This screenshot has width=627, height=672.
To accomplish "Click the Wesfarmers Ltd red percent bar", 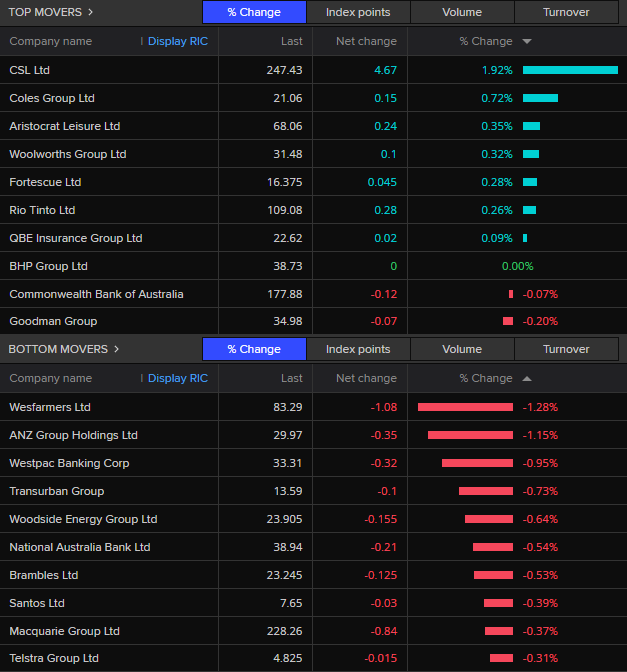I will click(x=465, y=407).
